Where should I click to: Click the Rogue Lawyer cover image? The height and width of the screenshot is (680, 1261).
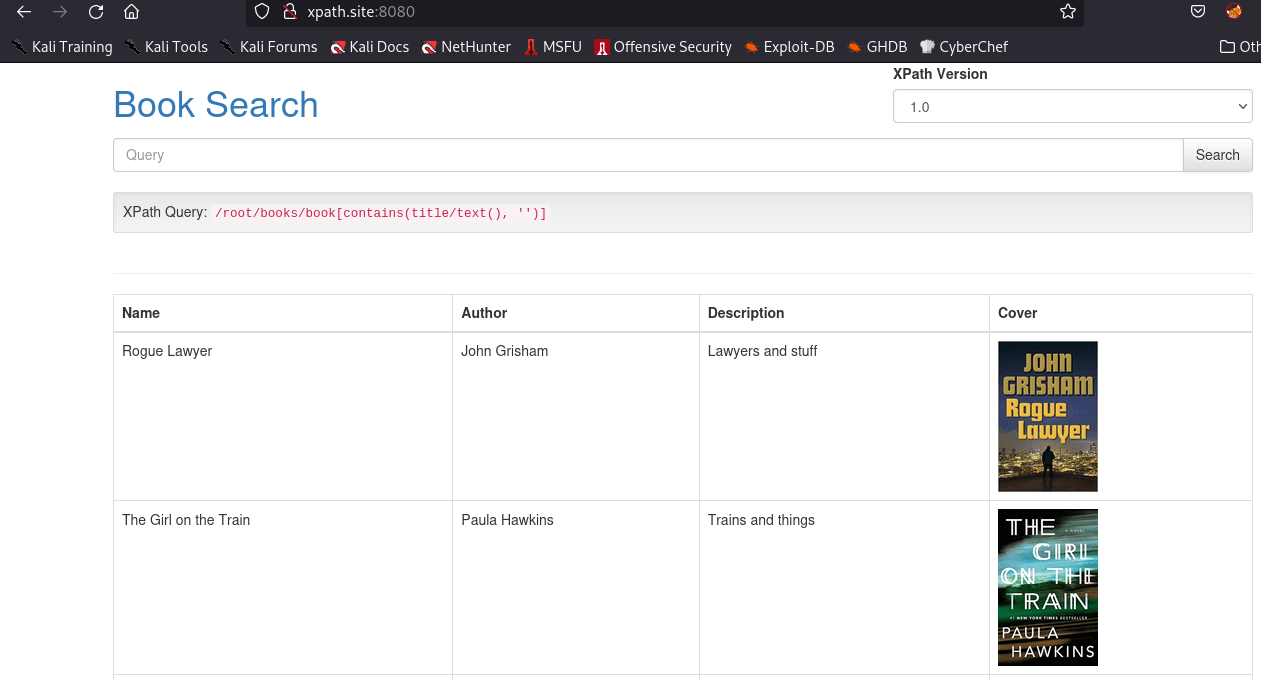pos(1048,416)
